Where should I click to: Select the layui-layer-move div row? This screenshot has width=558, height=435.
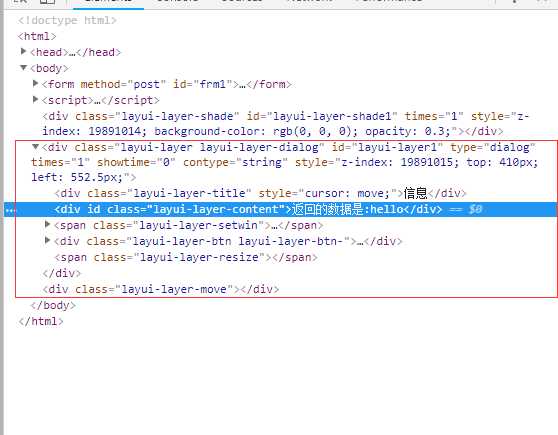(160, 289)
